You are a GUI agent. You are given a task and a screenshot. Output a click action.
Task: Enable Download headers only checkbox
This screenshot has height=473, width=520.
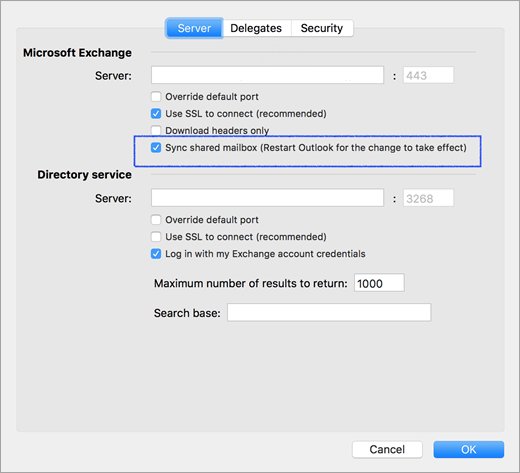156,130
